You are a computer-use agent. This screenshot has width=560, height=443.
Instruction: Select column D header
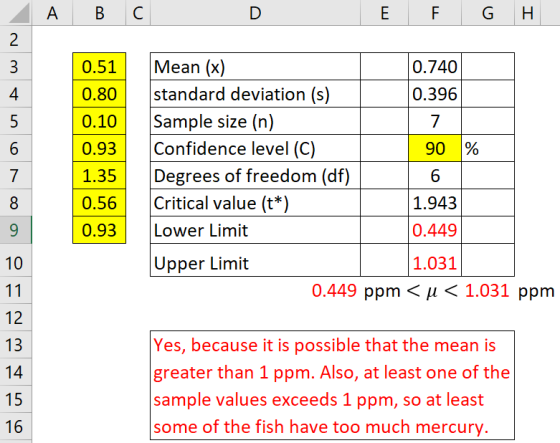255,13
